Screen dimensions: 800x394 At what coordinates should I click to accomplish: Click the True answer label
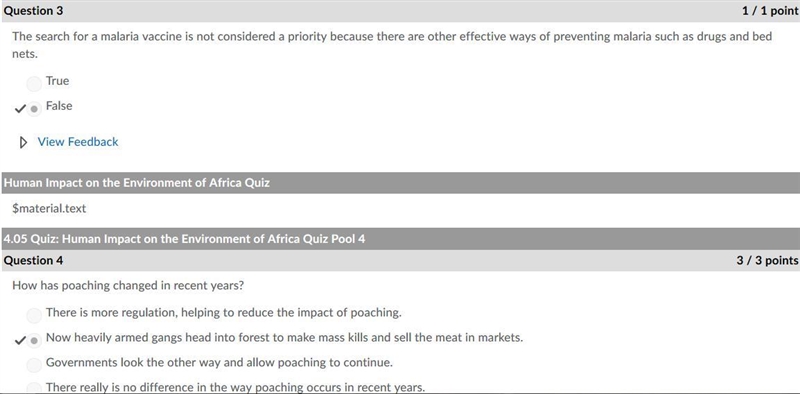(x=57, y=81)
